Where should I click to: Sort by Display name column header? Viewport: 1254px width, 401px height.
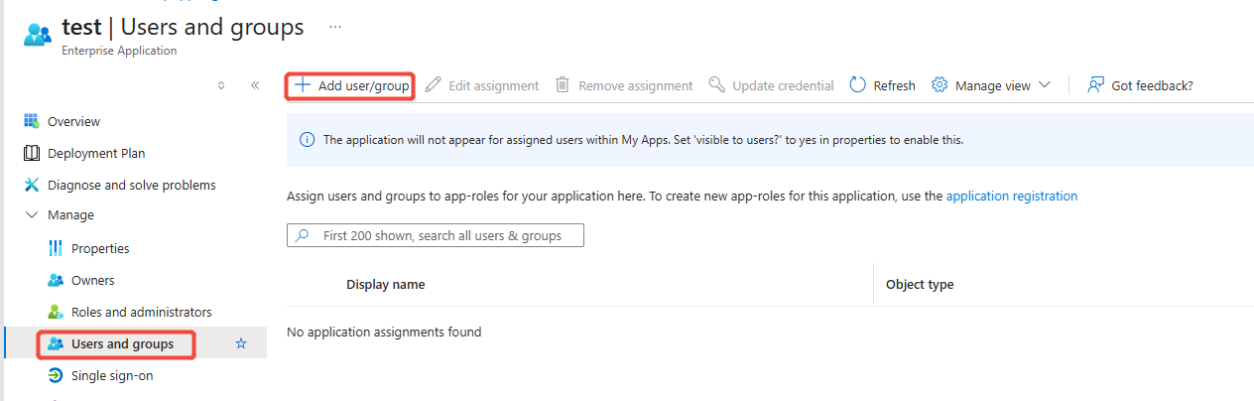(x=385, y=284)
